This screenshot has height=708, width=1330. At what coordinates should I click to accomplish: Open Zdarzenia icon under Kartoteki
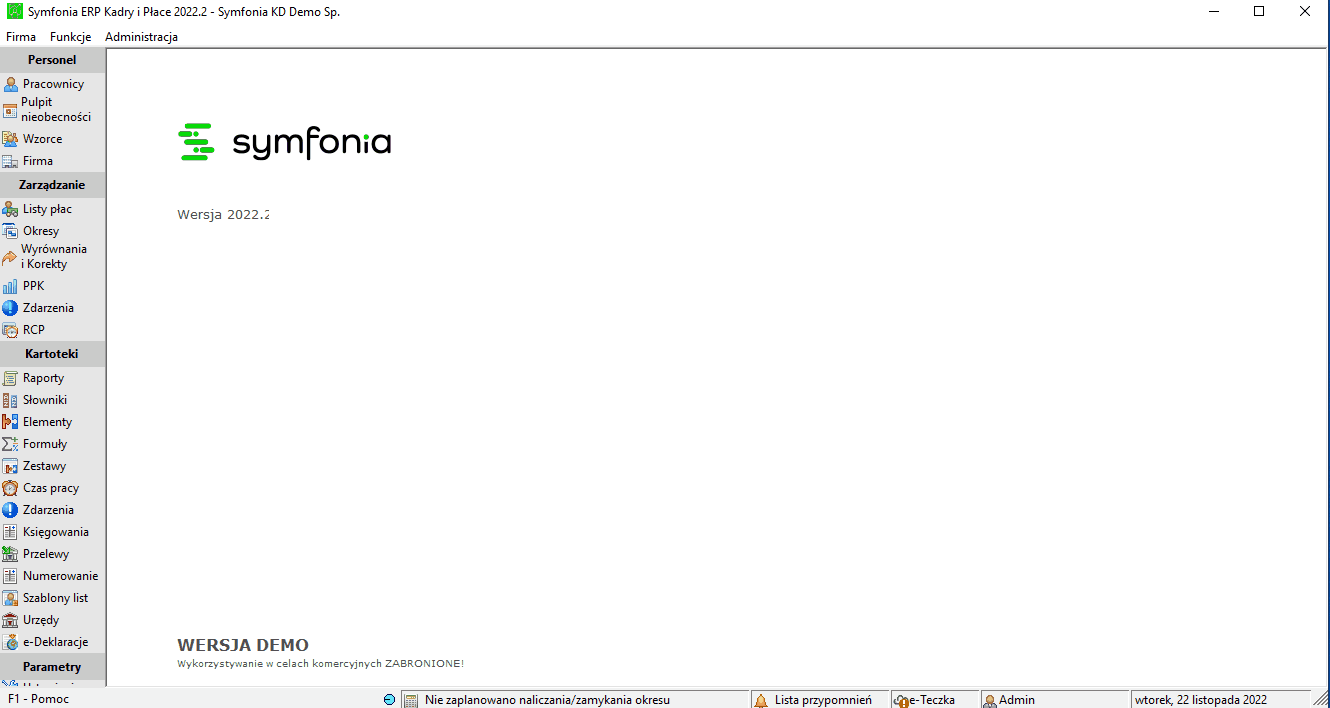[11, 510]
